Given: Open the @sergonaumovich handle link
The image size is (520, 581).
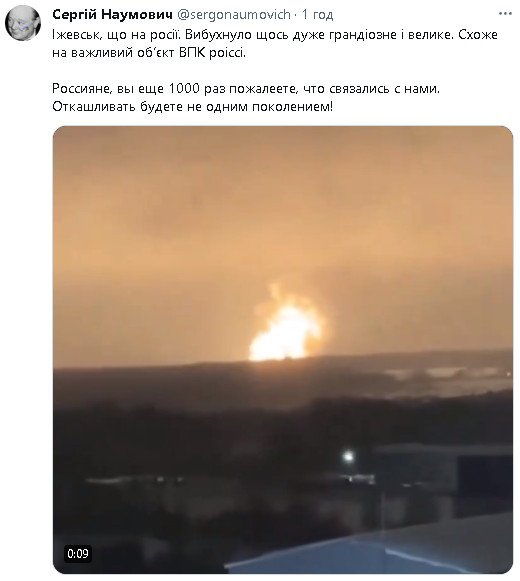Looking at the screenshot, I should click(234, 14).
